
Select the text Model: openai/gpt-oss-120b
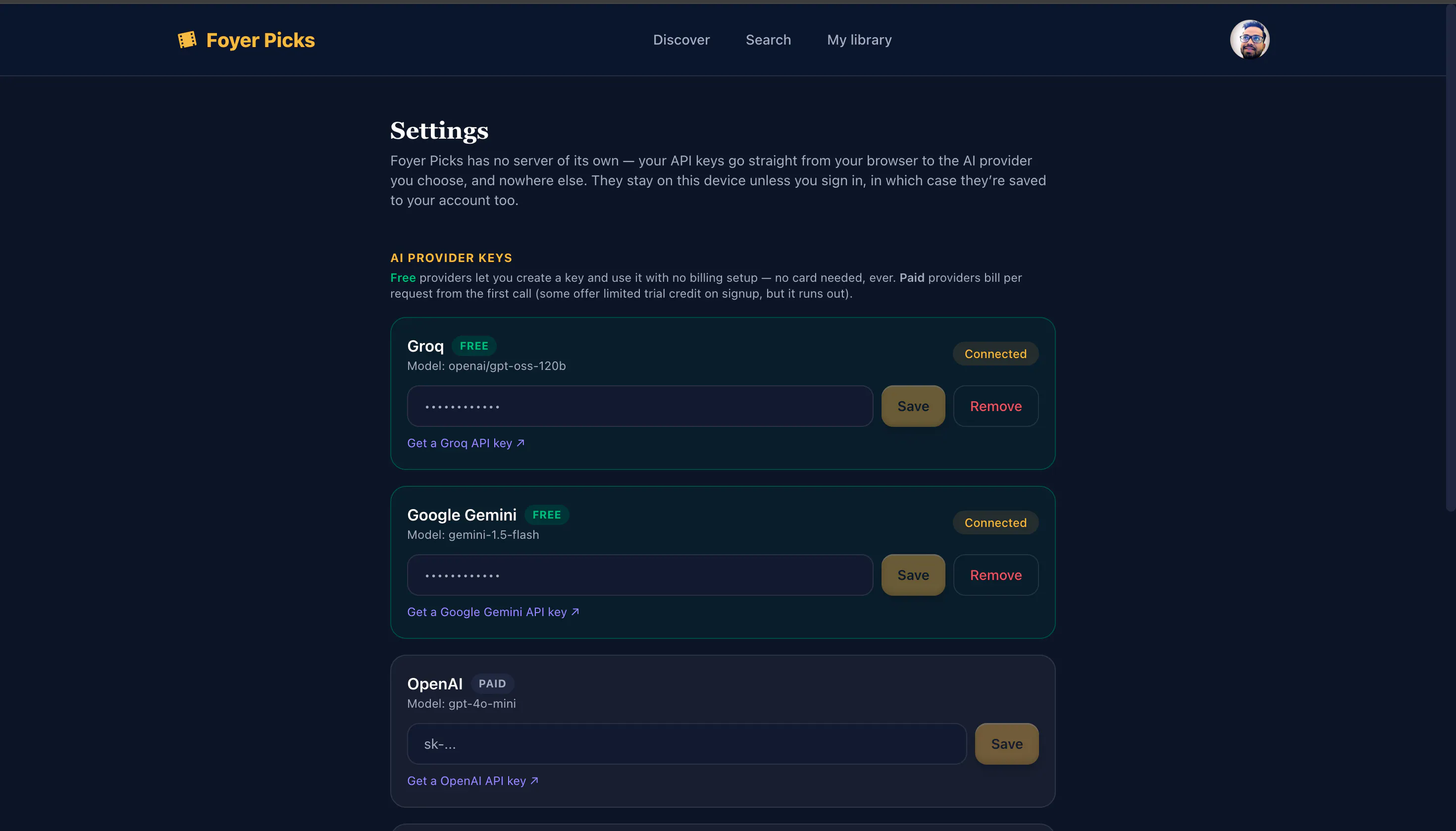coord(486,366)
